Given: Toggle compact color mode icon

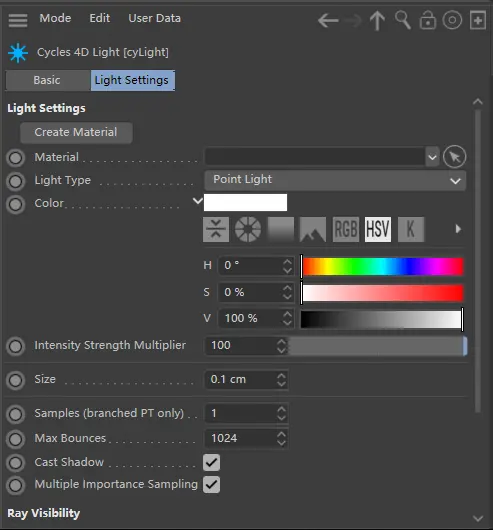Looking at the screenshot, I should [216, 230].
